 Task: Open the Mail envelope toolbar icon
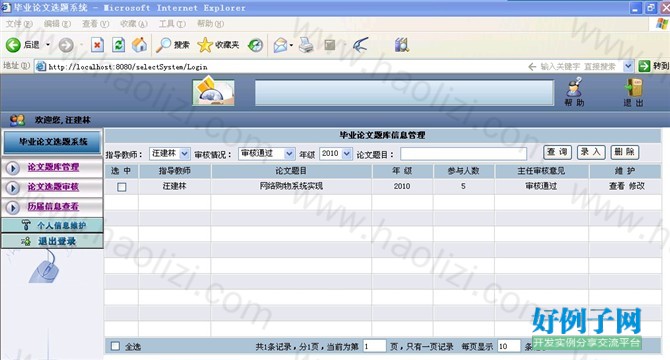281,45
